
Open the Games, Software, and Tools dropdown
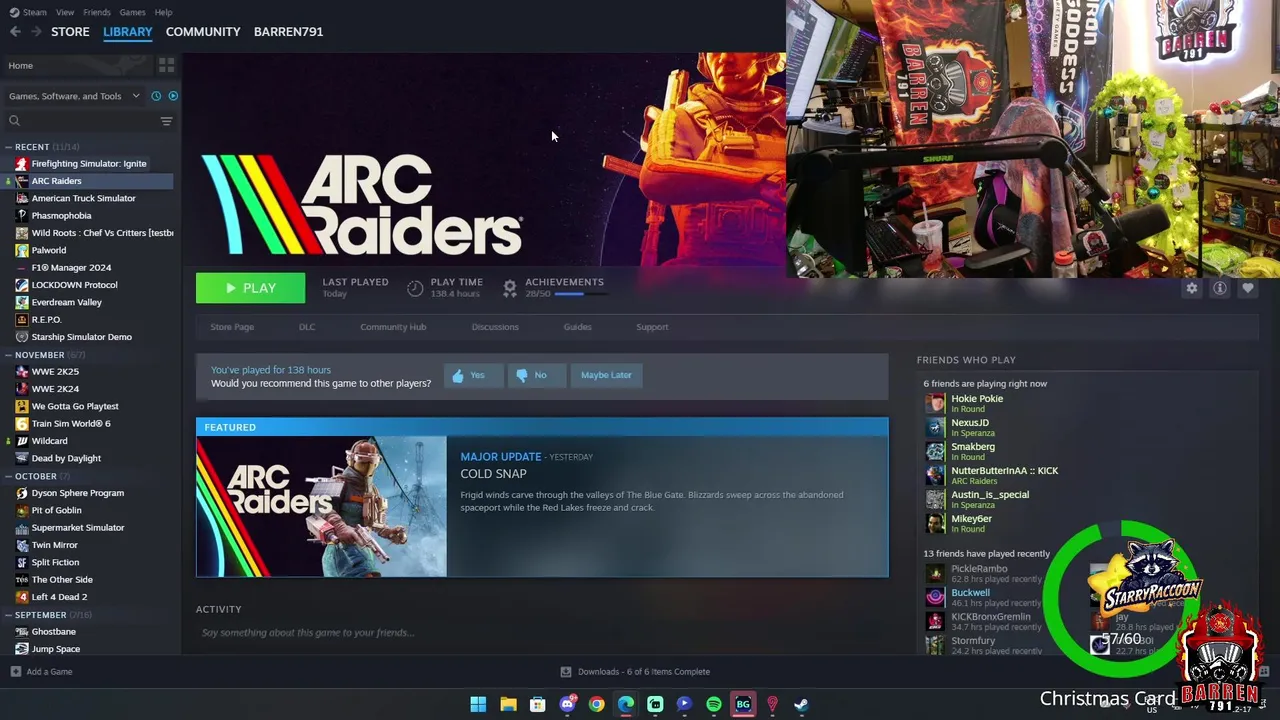coord(74,96)
